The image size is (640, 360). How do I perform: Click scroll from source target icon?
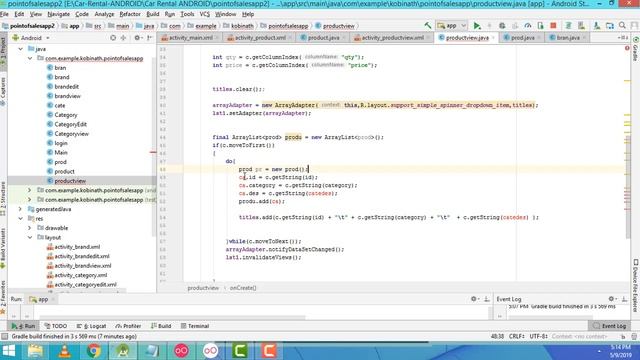coord(113,38)
